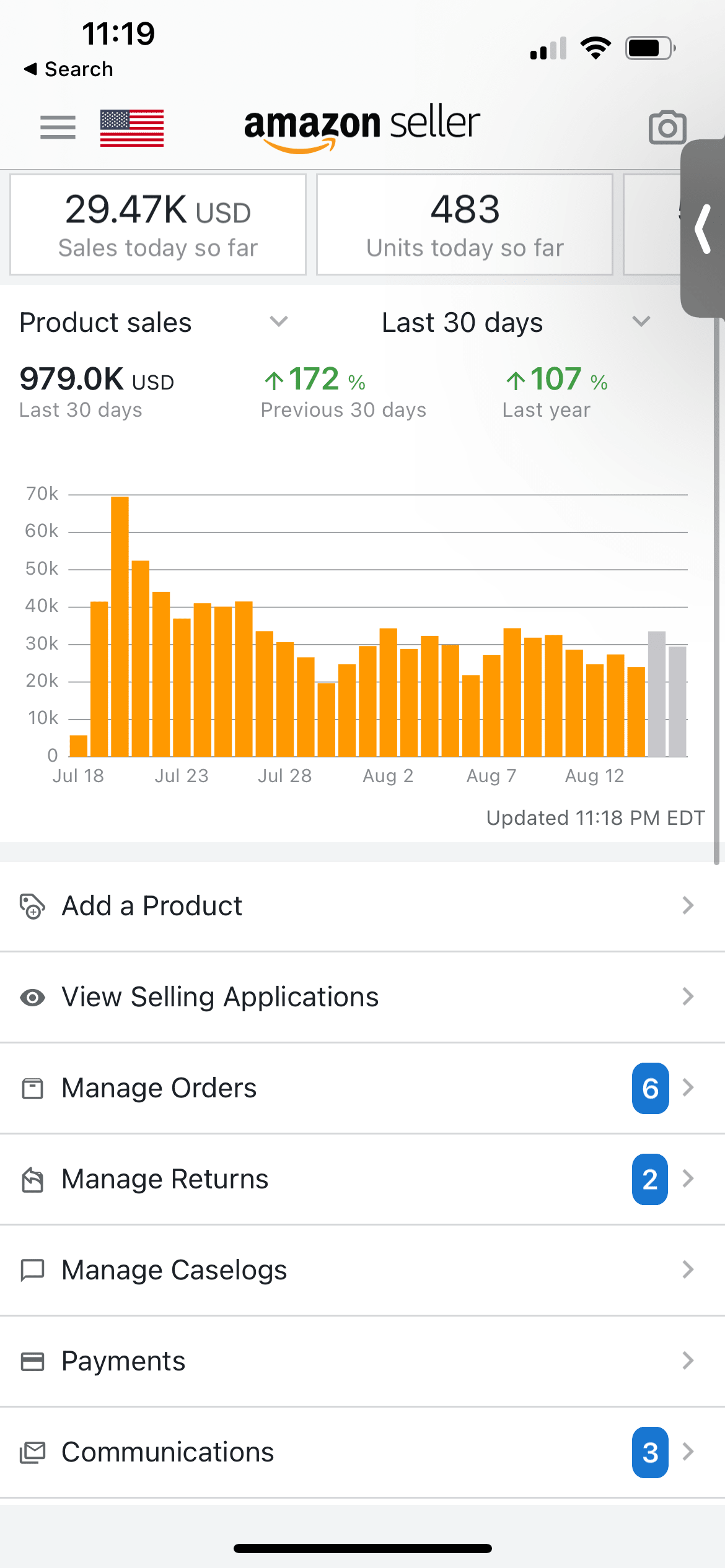This screenshot has width=725, height=1568.
Task: Tap the US flag marketplace icon
Action: (132, 128)
